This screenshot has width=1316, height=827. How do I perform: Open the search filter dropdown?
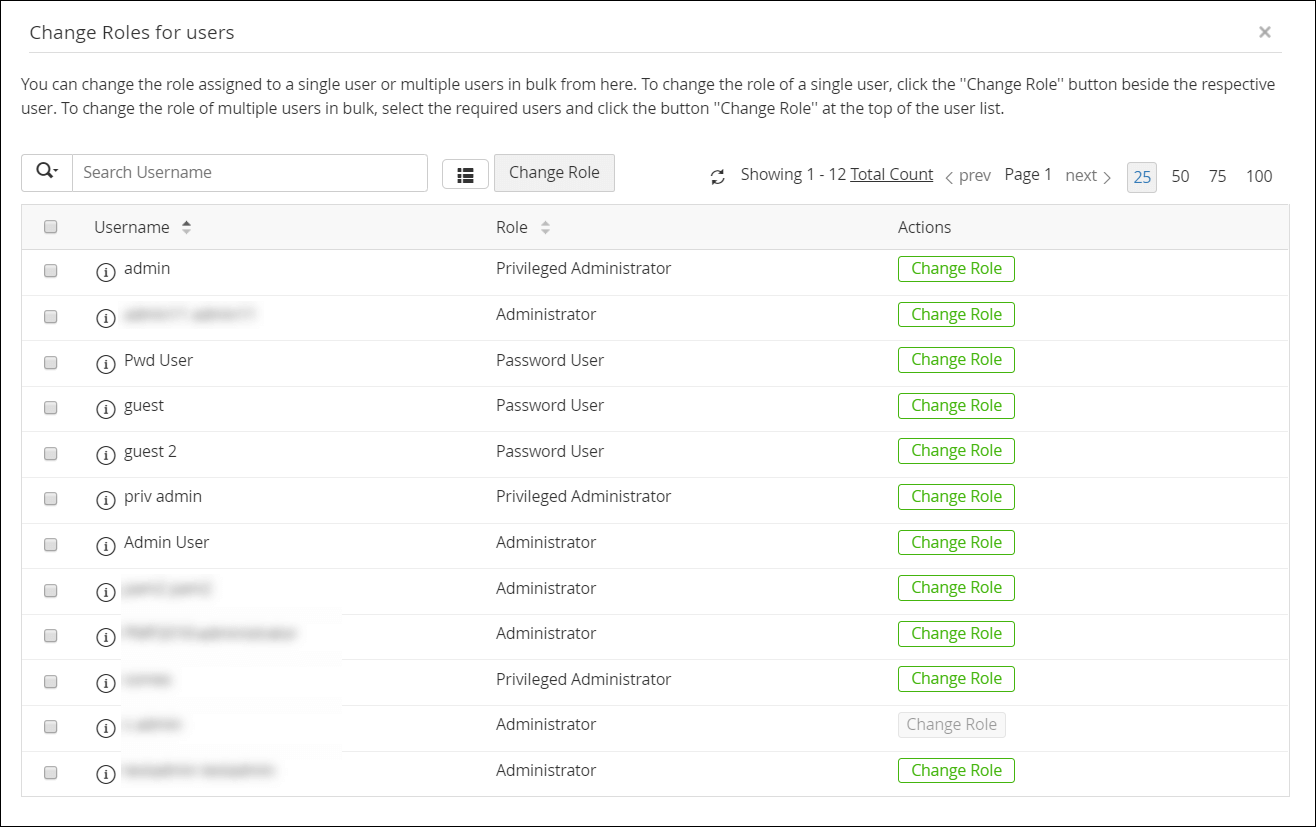pyautogui.click(x=47, y=172)
